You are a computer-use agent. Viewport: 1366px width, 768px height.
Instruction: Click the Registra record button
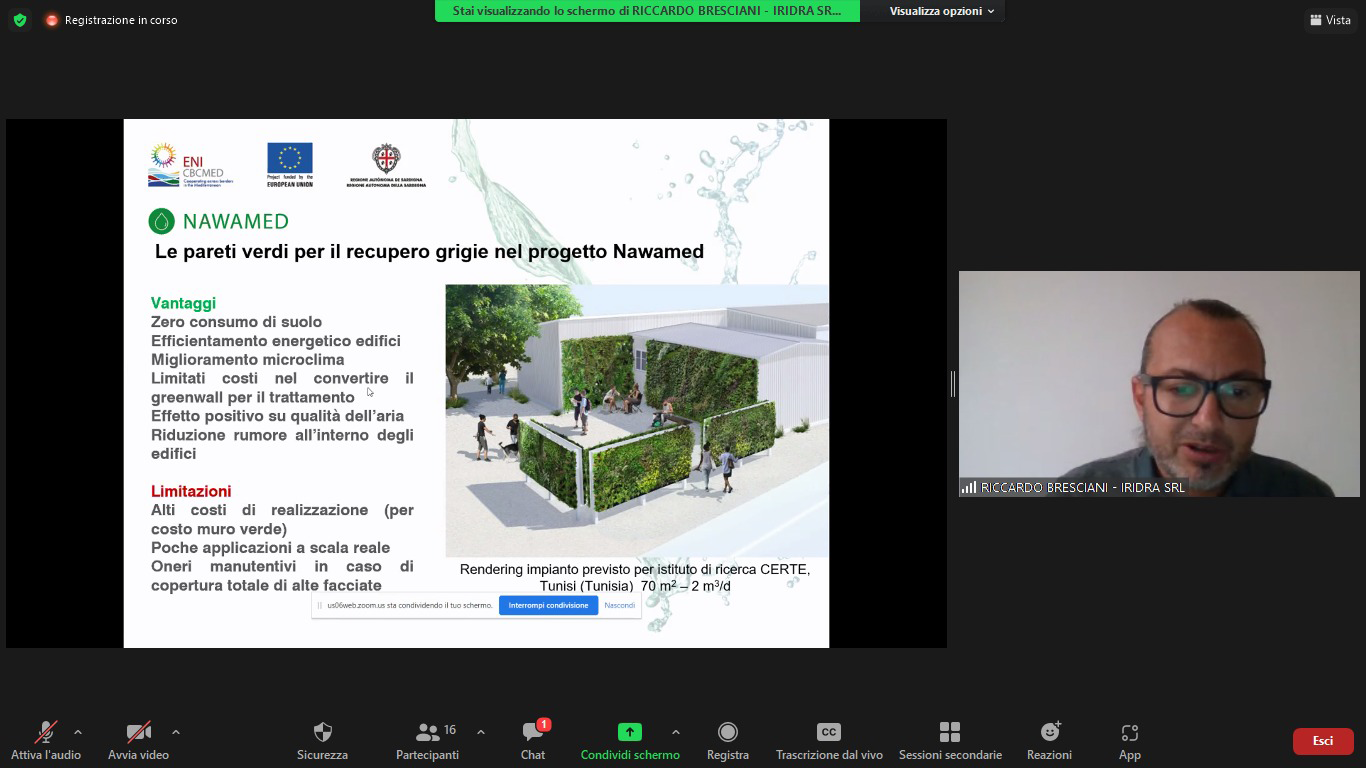pyautogui.click(x=728, y=741)
